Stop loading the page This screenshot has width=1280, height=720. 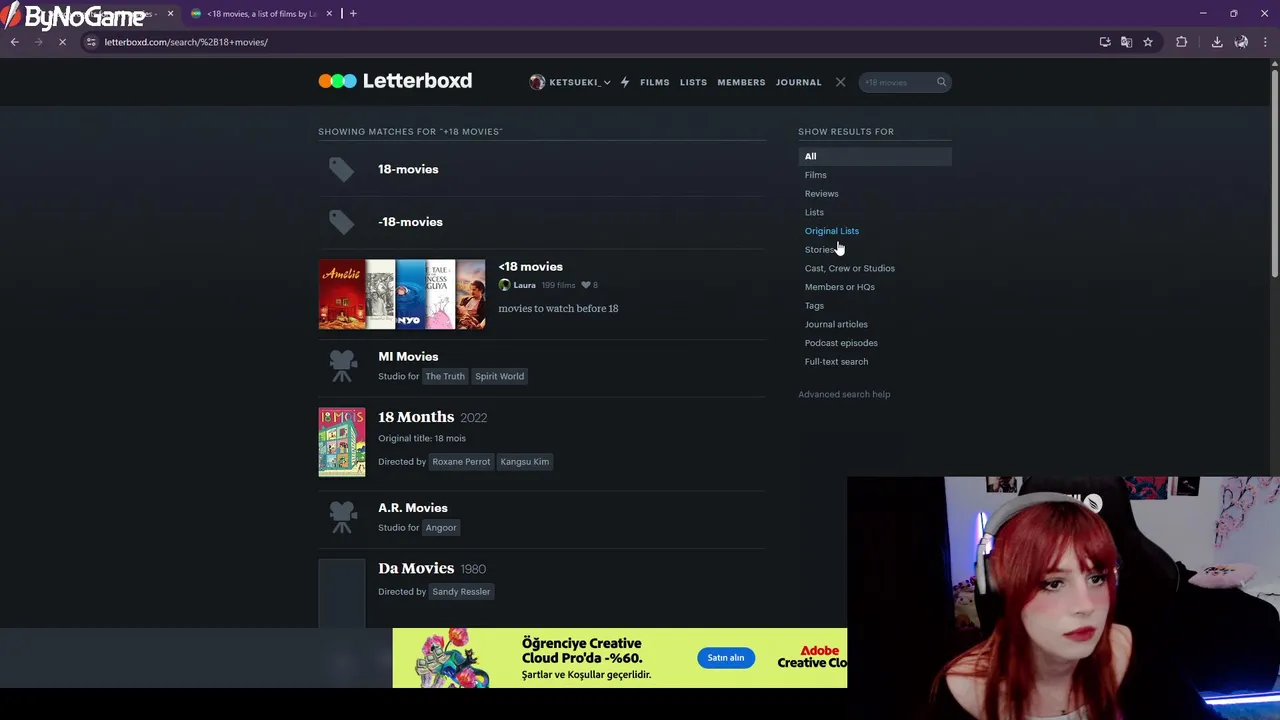pos(62,42)
